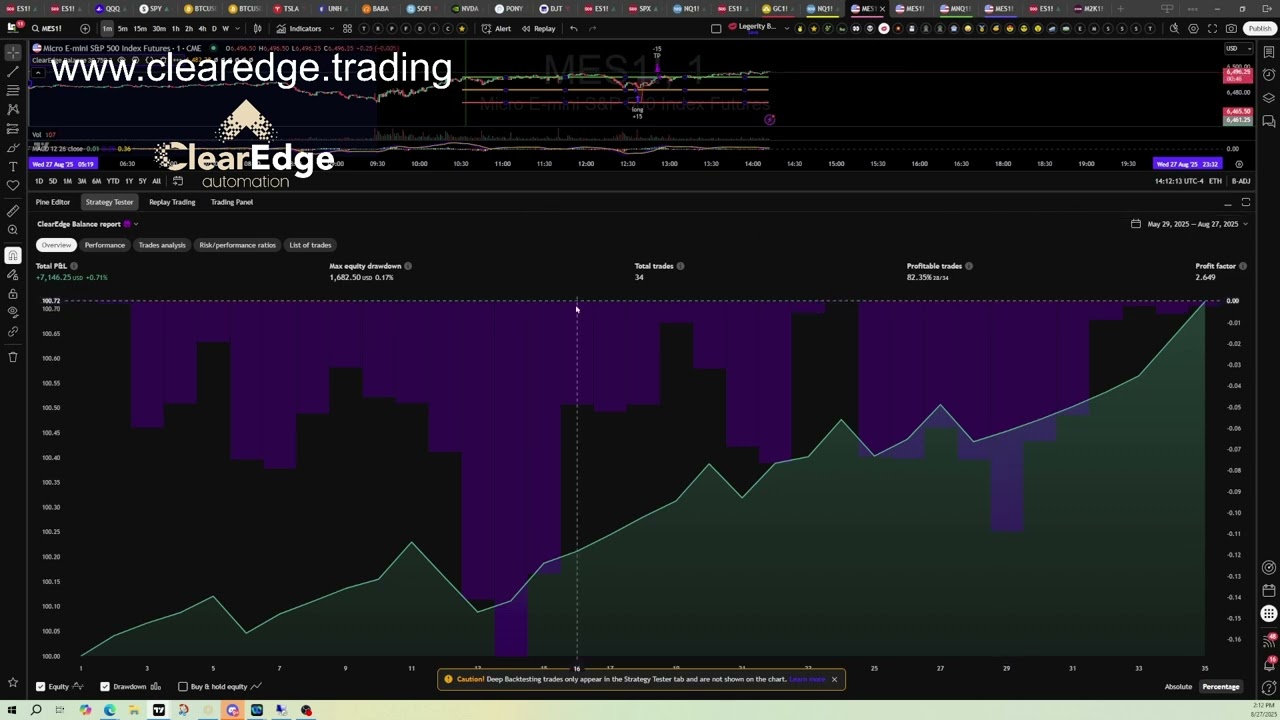This screenshot has width=1280, height=720.
Task: Open the favorites heart icon tool
Action: click(13, 185)
